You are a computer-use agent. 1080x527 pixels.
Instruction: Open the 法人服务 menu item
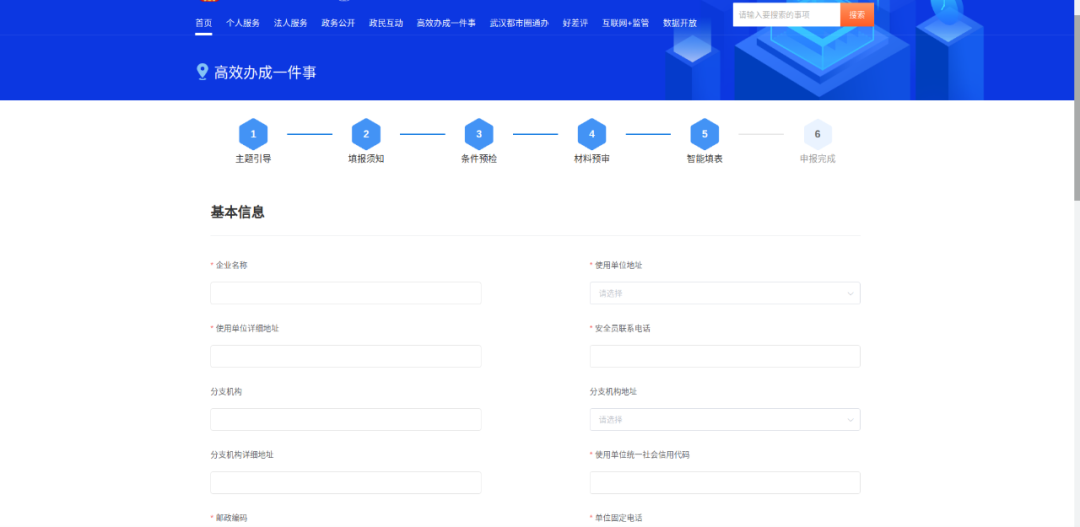coord(291,23)
